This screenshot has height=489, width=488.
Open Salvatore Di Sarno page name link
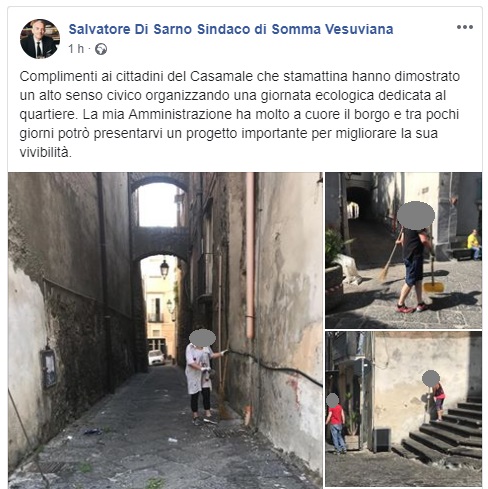(x=231, y=29)
